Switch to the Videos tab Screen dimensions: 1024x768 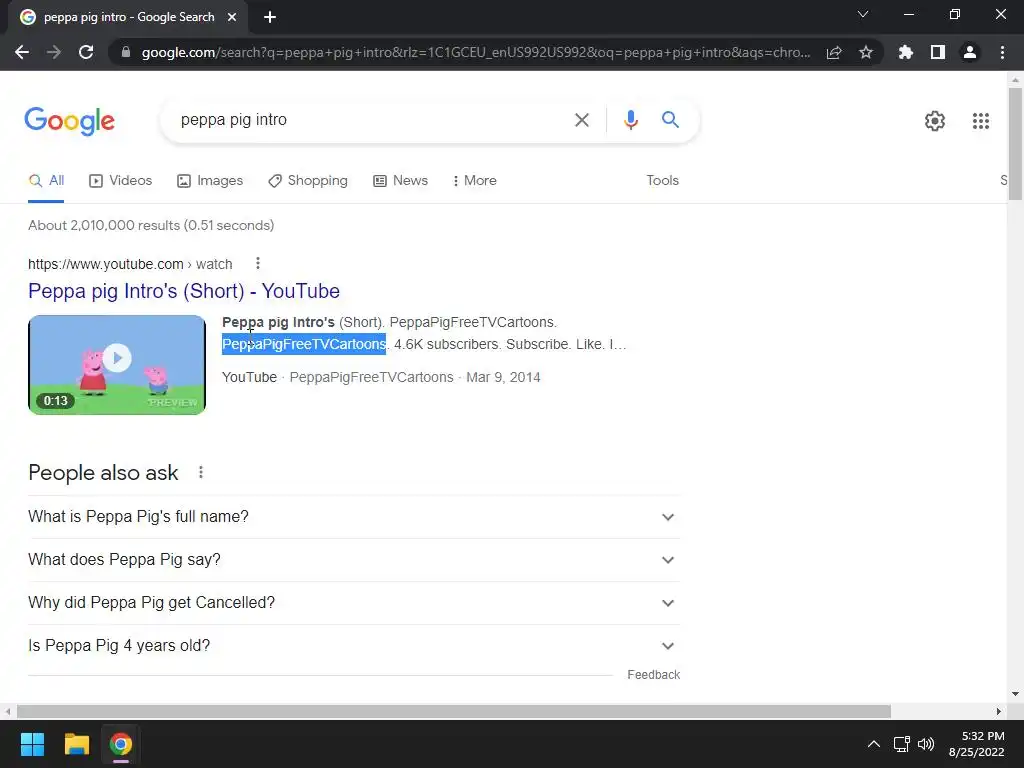coord(121,181)
